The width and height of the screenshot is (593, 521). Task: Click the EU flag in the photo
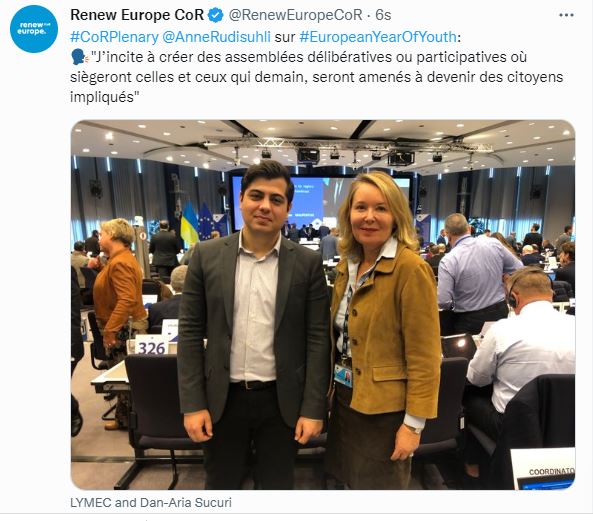coord(205,222)
